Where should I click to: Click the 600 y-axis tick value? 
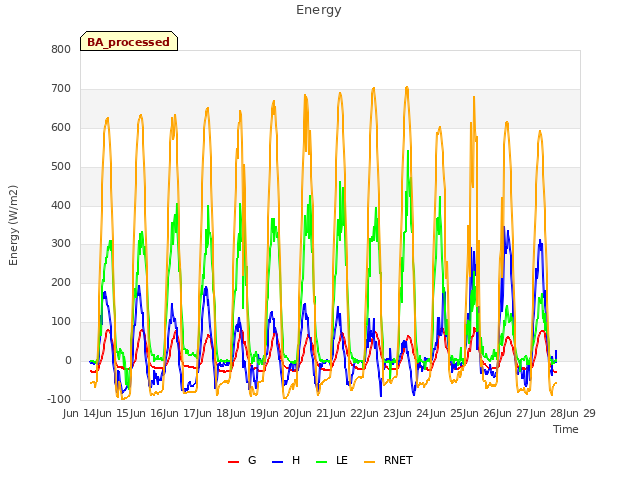pos(61,128)
